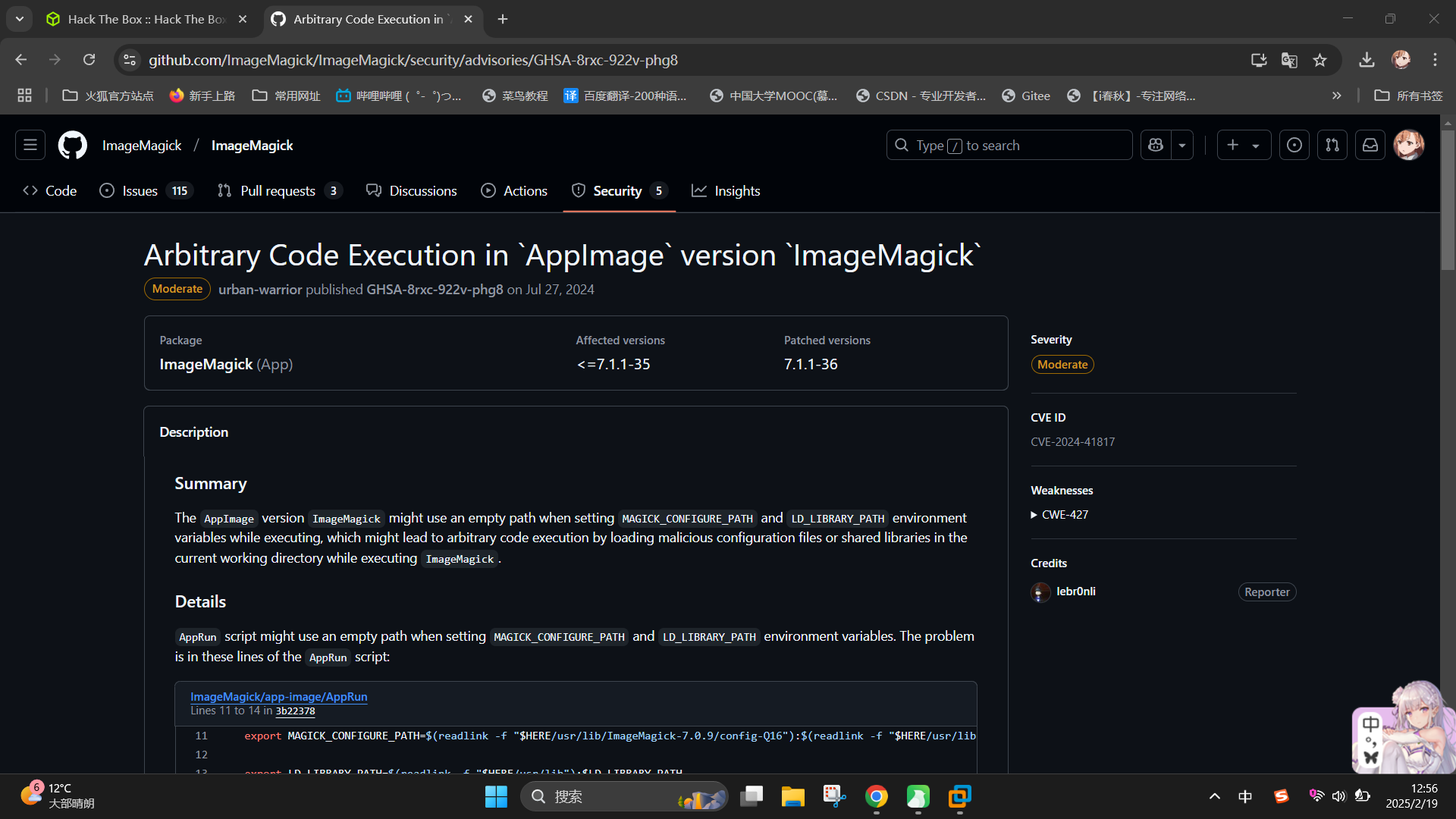Click the Moderate label under Severity

[x=1062, y=365]
